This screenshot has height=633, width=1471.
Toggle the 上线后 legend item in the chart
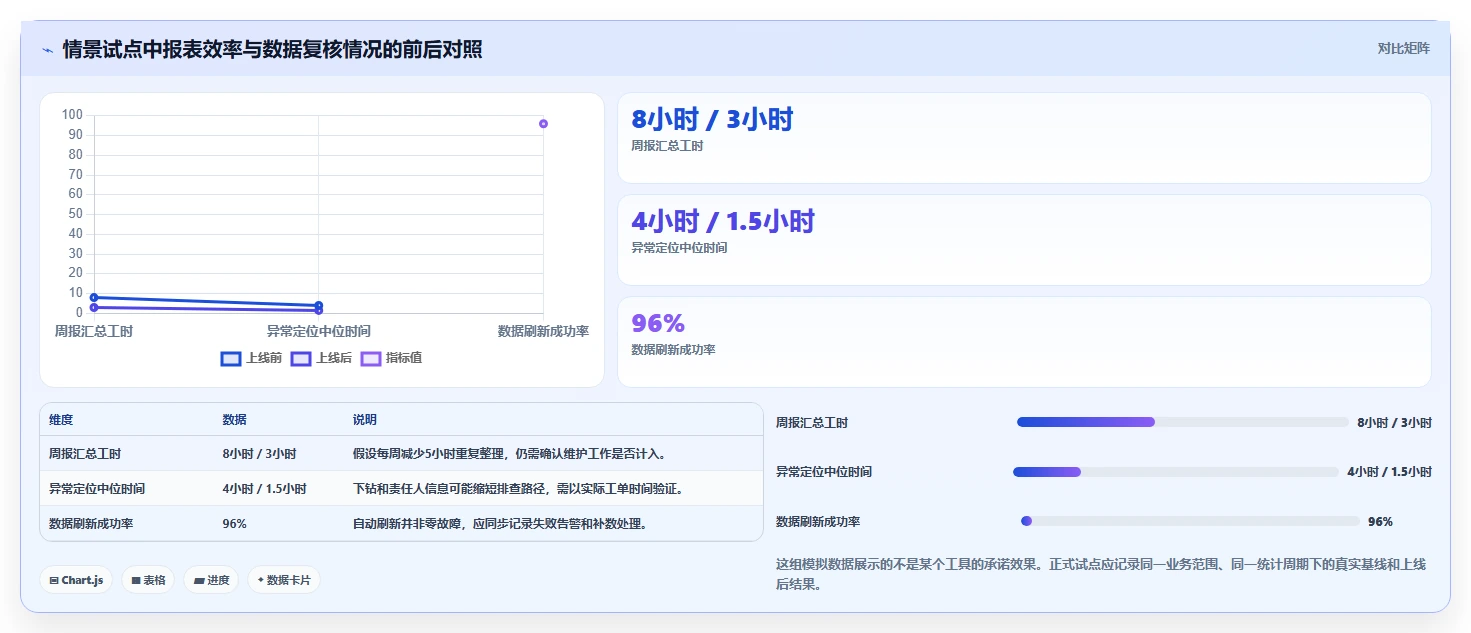coord(321,358)
